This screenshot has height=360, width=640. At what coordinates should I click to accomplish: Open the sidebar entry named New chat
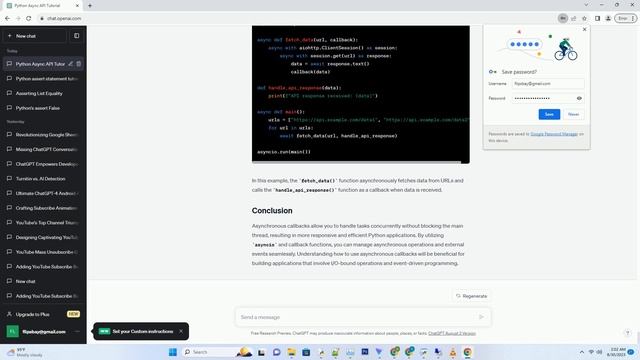tap(43, 282)
